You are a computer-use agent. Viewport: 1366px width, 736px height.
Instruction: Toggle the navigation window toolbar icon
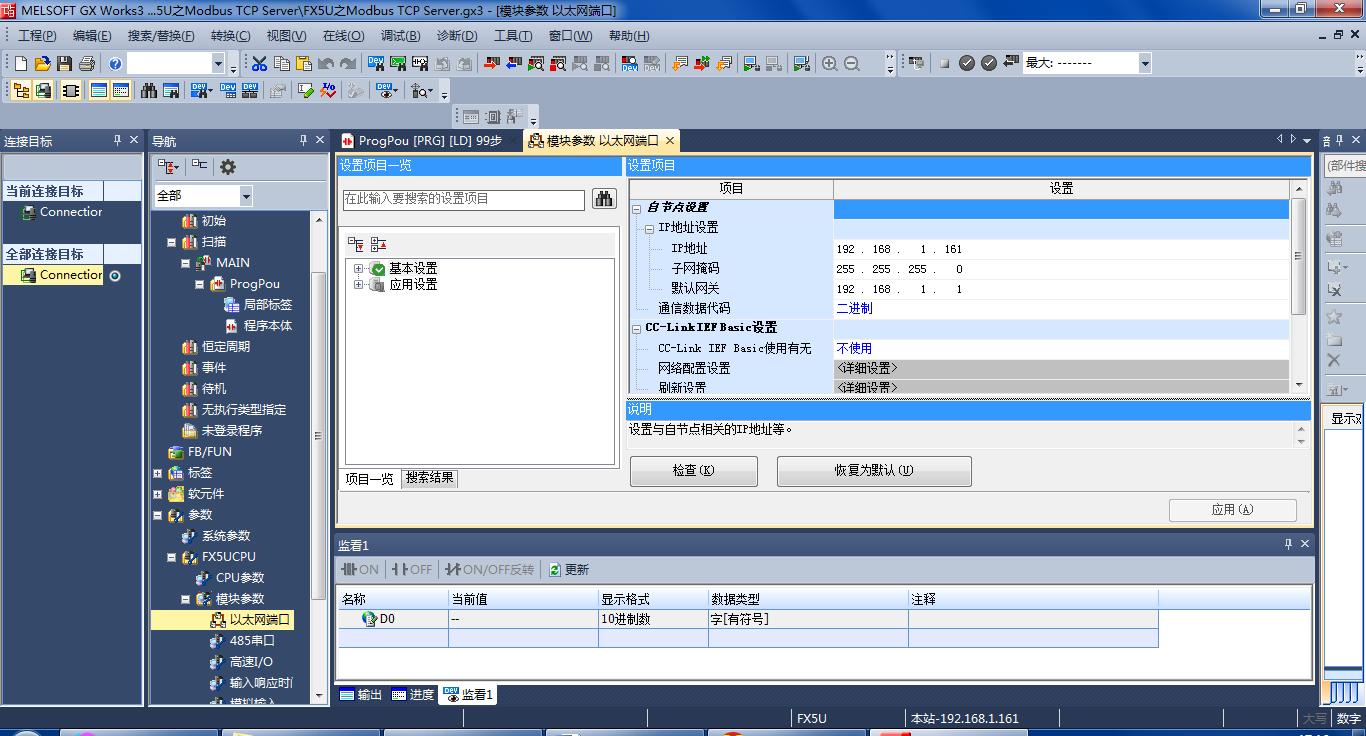click(x=21, y=90)
